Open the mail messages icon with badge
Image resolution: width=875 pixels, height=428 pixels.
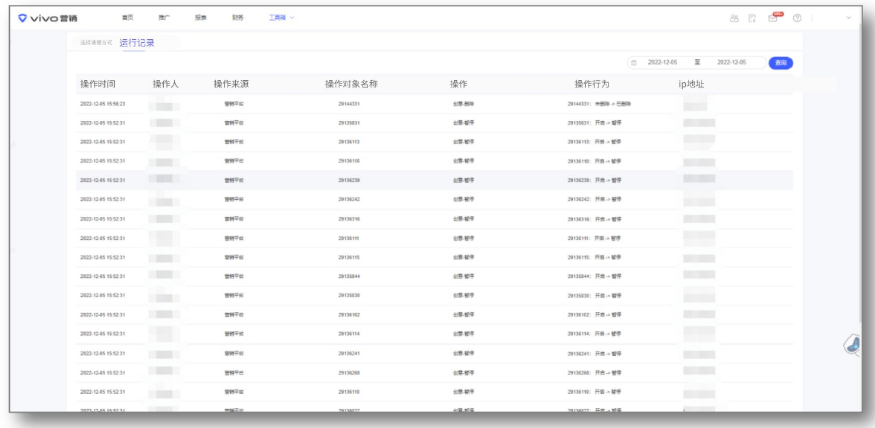pos(775,19)
